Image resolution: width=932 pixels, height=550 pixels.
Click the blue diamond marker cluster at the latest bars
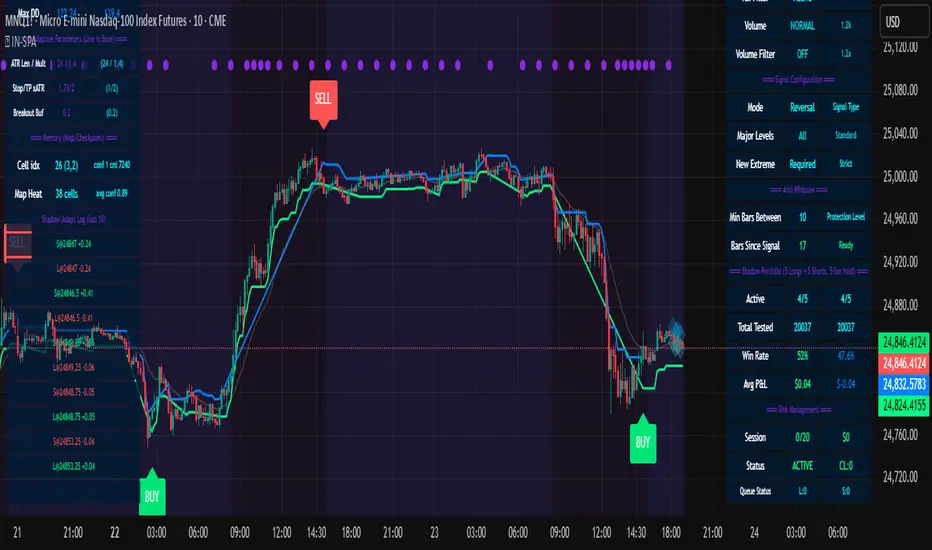coord(675,337)
